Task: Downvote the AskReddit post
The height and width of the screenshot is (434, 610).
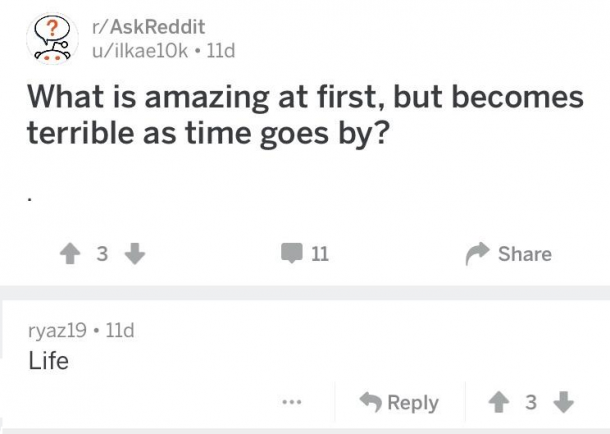Action: coord(132,254)
